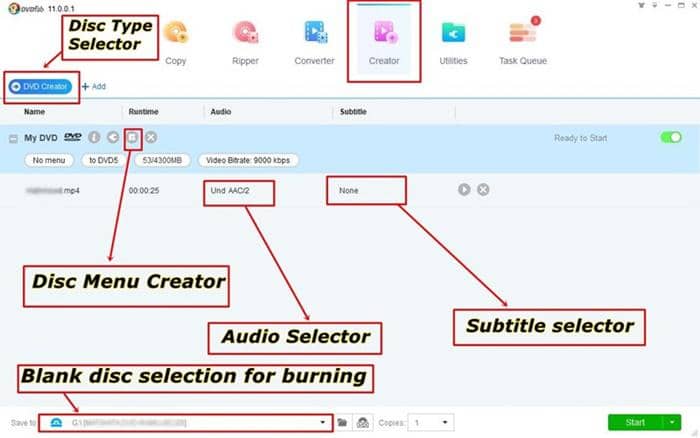This screenshot has height=438, width=700.
Task: Open the disc menu creator icon
Action: pyautogui.click(x=133, y=138)
